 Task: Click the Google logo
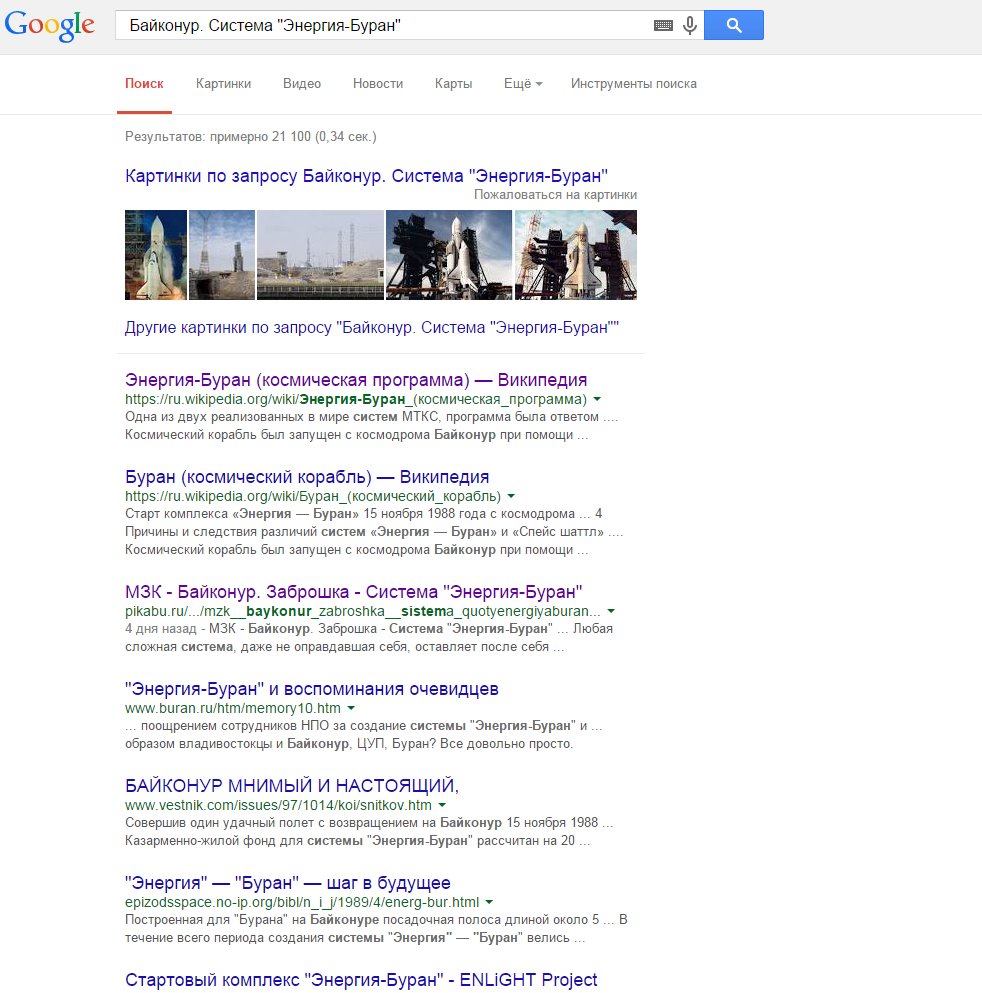(50, 26)
